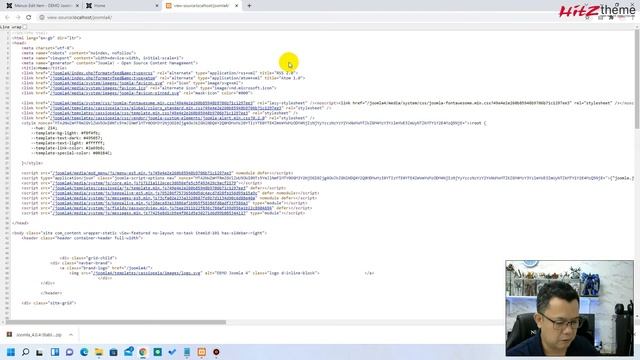Click the site info icon in address bar
640x360 pixels.
point(42,18)
